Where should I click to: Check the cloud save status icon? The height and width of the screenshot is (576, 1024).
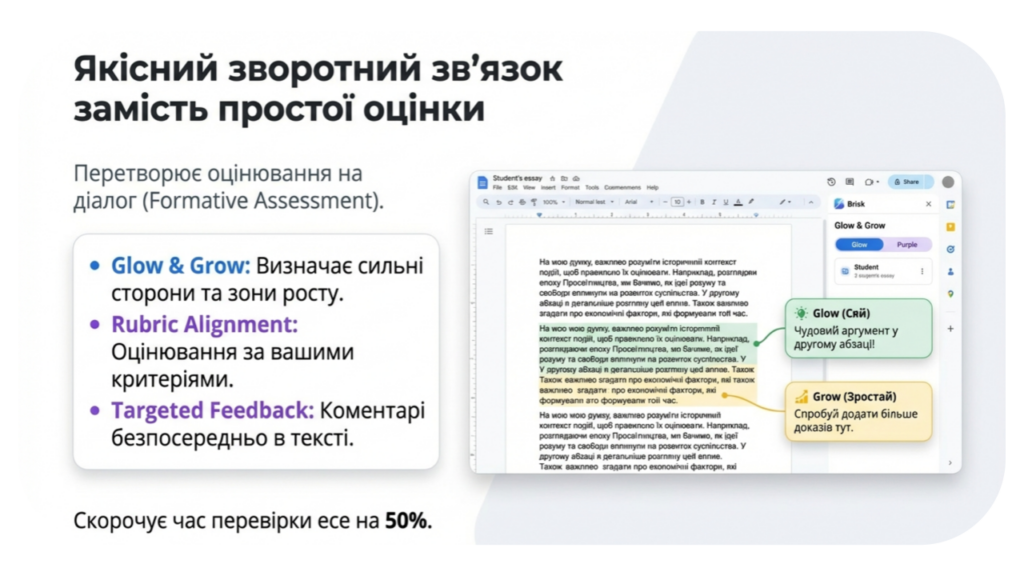pyautogui.click(x=576, y=178)
